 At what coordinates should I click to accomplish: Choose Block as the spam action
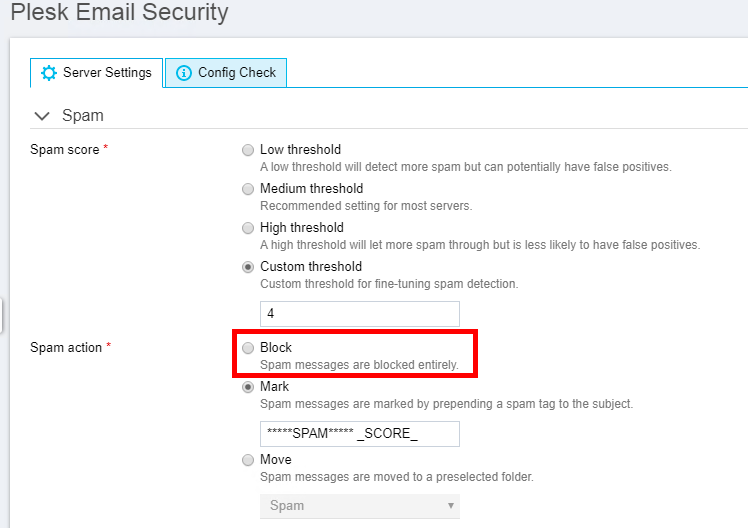(x=247, y=348)
